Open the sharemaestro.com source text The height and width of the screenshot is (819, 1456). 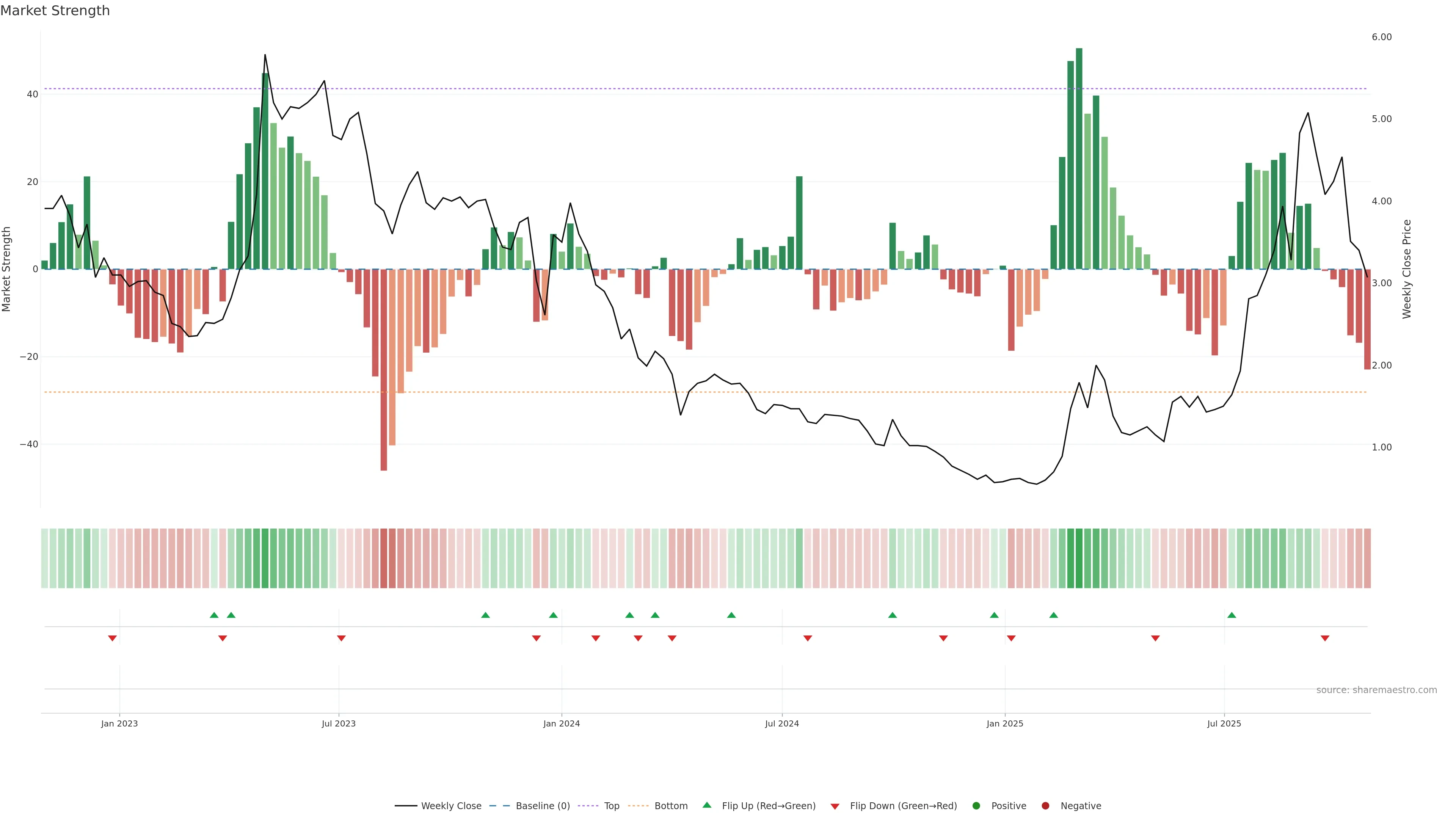coord(1376,690)
